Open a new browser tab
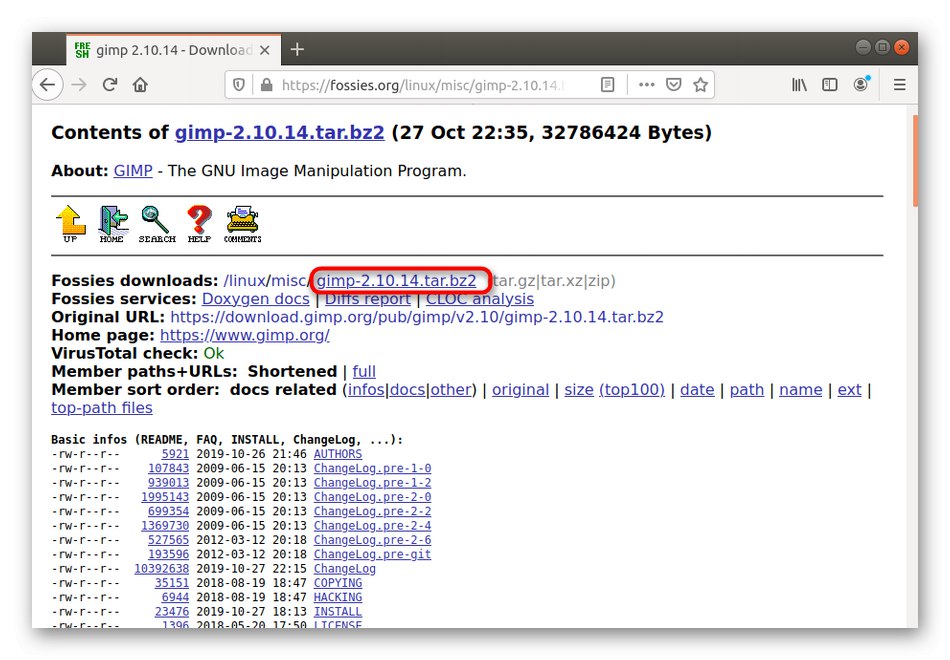950x660 pixels. point(297,48)
